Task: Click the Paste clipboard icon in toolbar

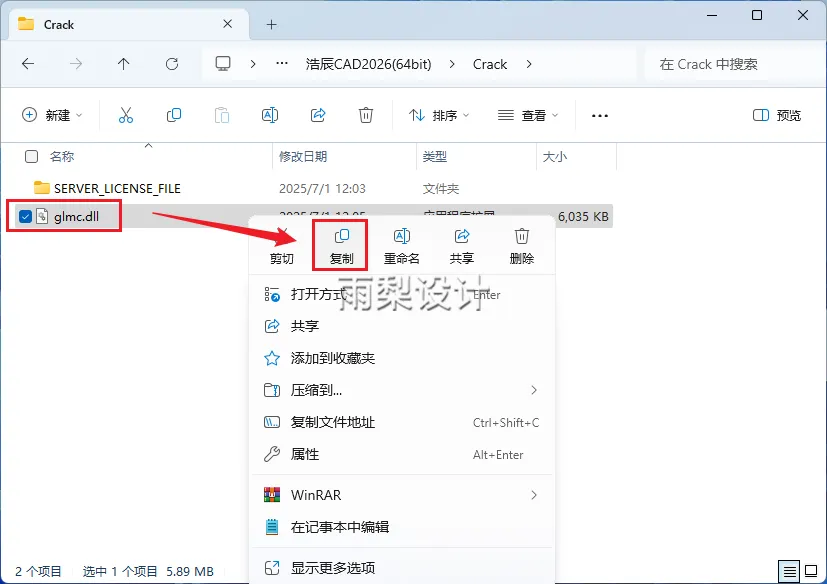Action: (222, 115)
